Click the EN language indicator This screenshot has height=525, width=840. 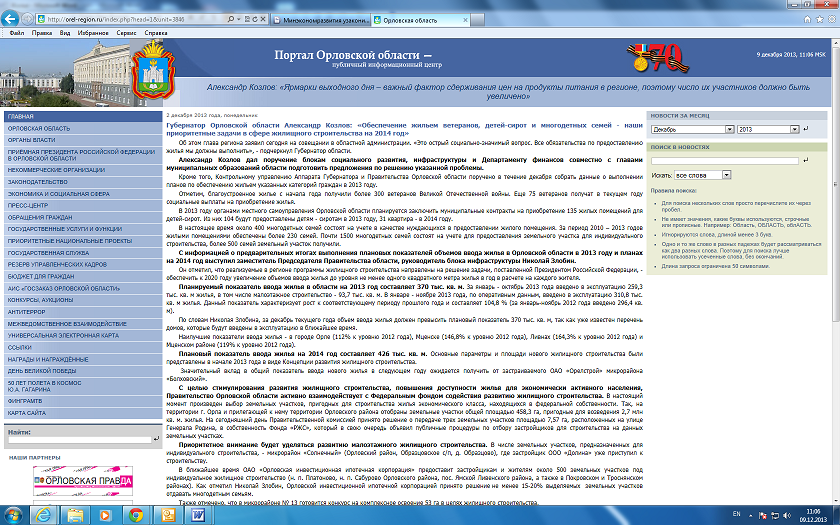[736, 514]
